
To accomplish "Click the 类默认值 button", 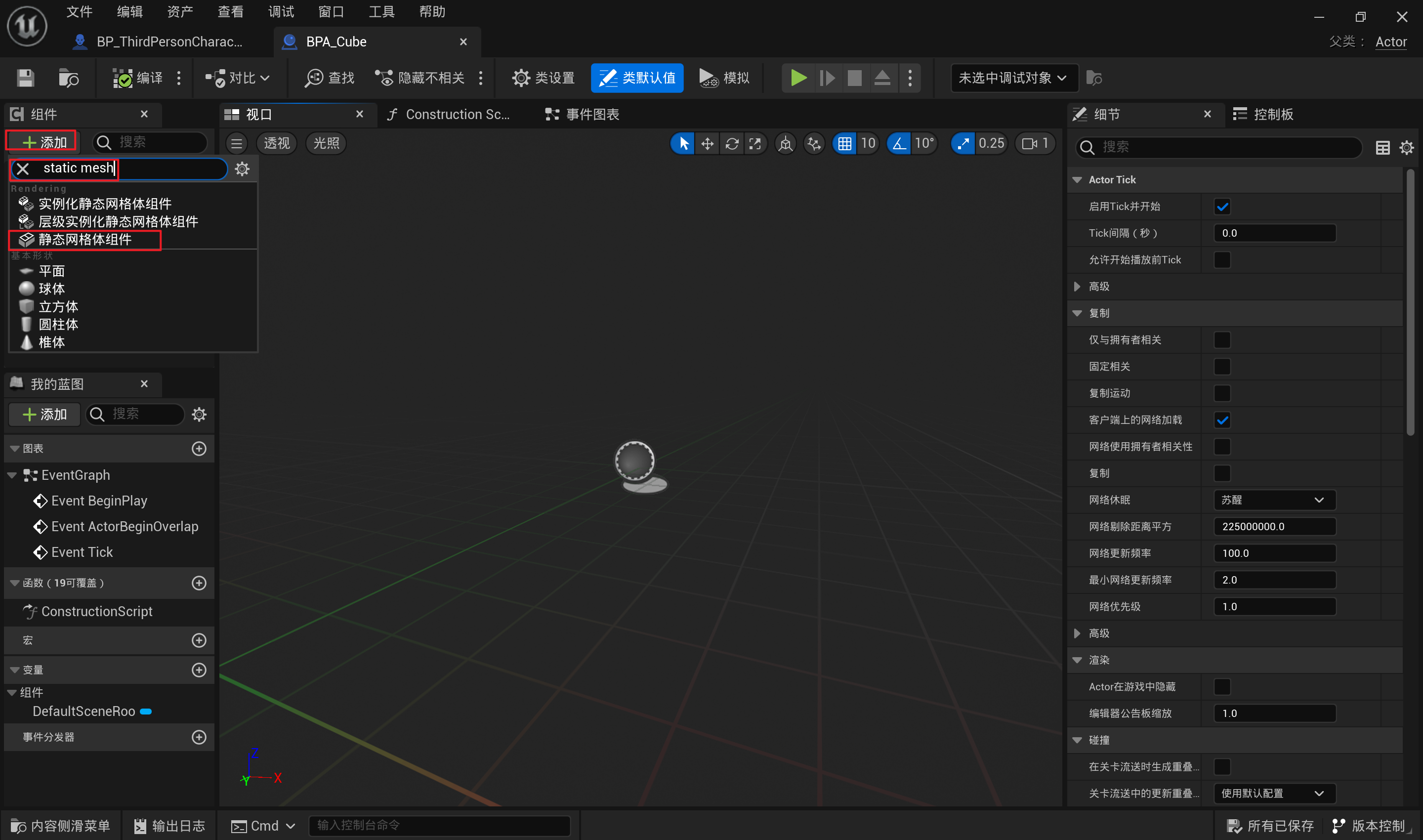I will pos(637,78).
